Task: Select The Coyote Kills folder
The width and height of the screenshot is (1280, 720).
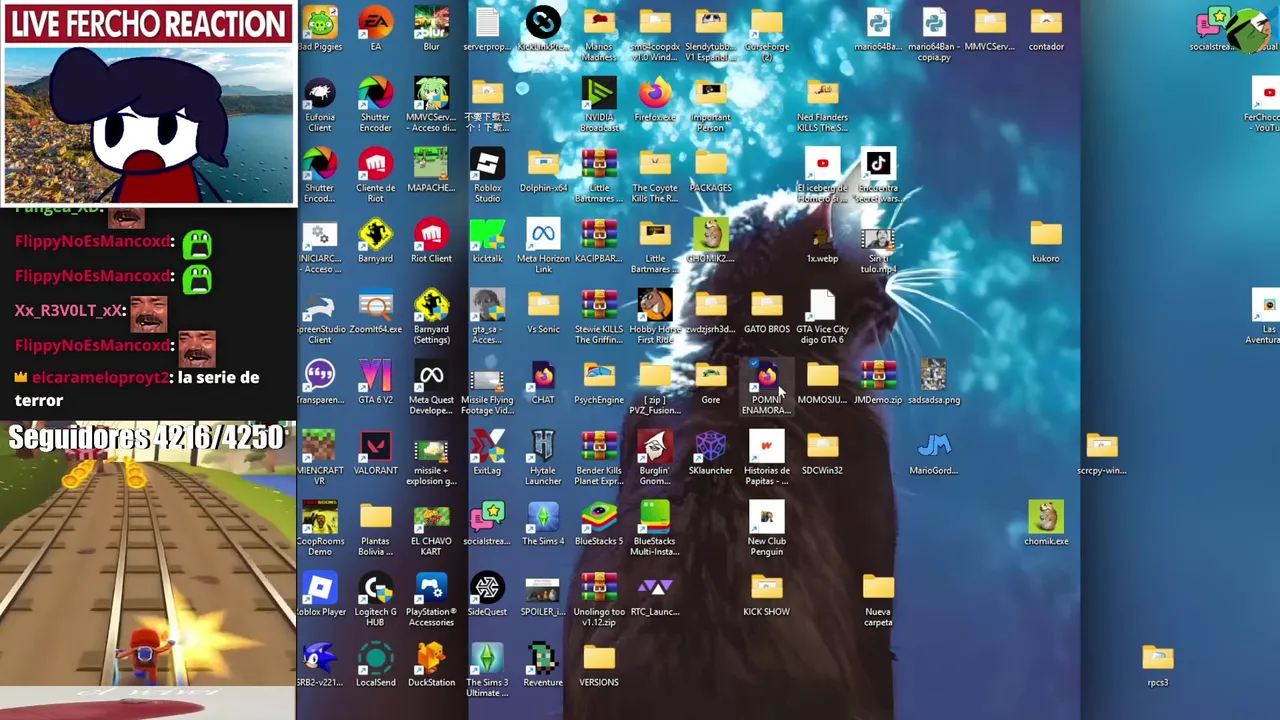Action: tap(655, 164)
